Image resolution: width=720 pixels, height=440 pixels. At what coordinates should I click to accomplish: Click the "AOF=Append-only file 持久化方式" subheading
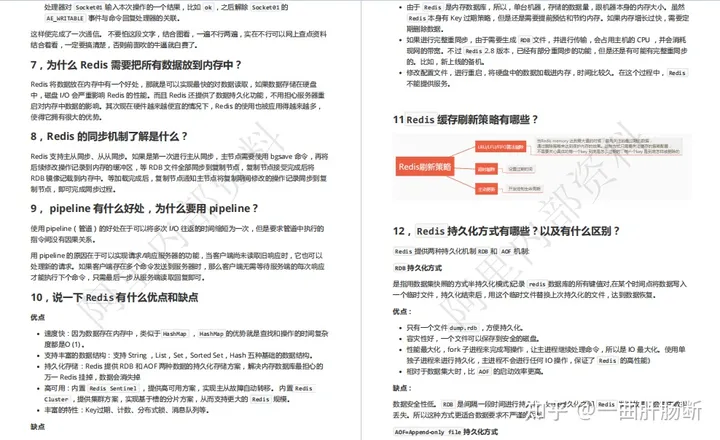(445, 432)
